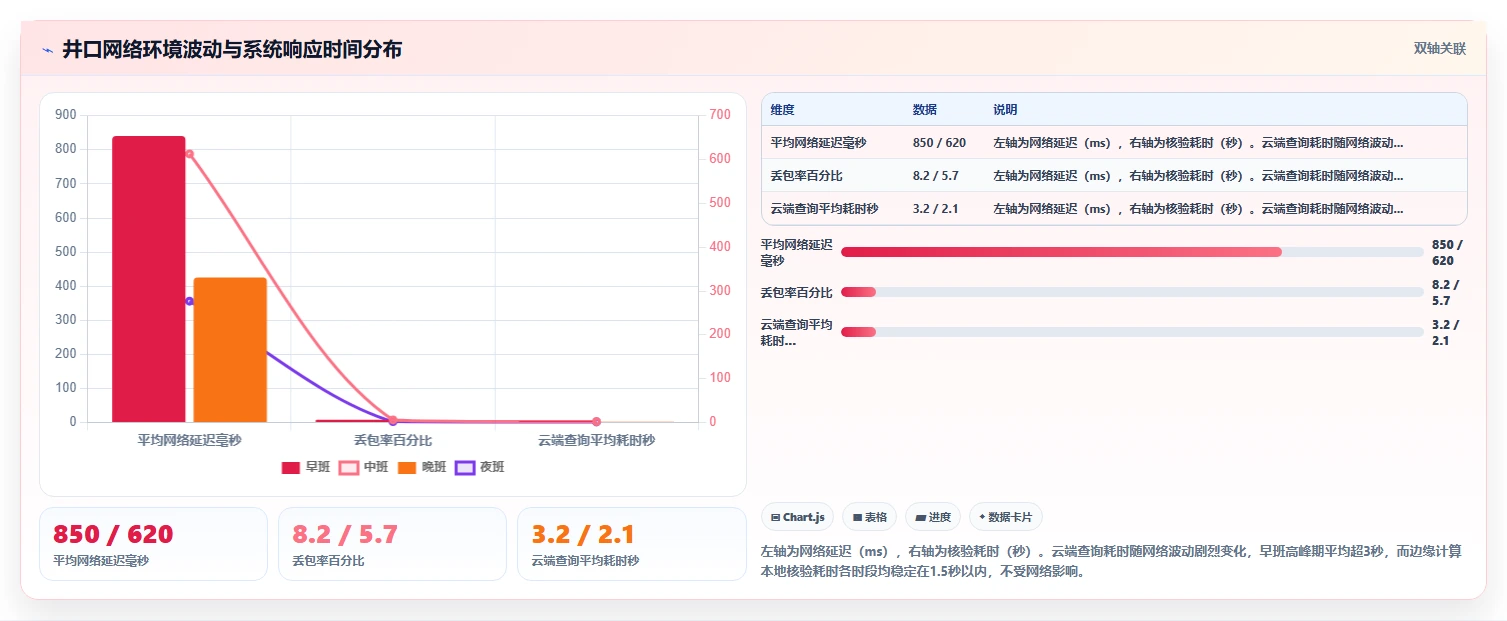Click the 数据 table column header
Screen dimensions: 1507x621
click(925, 109)
